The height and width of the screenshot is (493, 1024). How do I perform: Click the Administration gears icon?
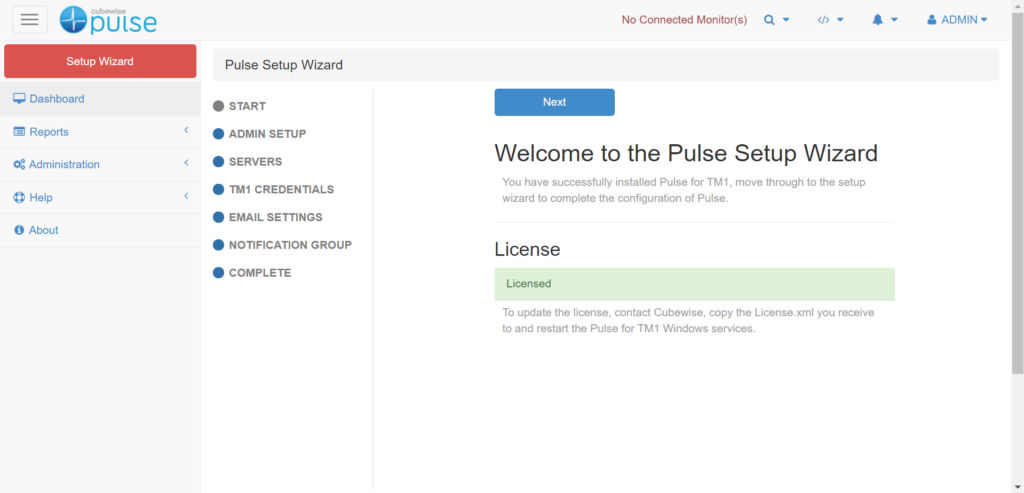(x=19, y=165)
